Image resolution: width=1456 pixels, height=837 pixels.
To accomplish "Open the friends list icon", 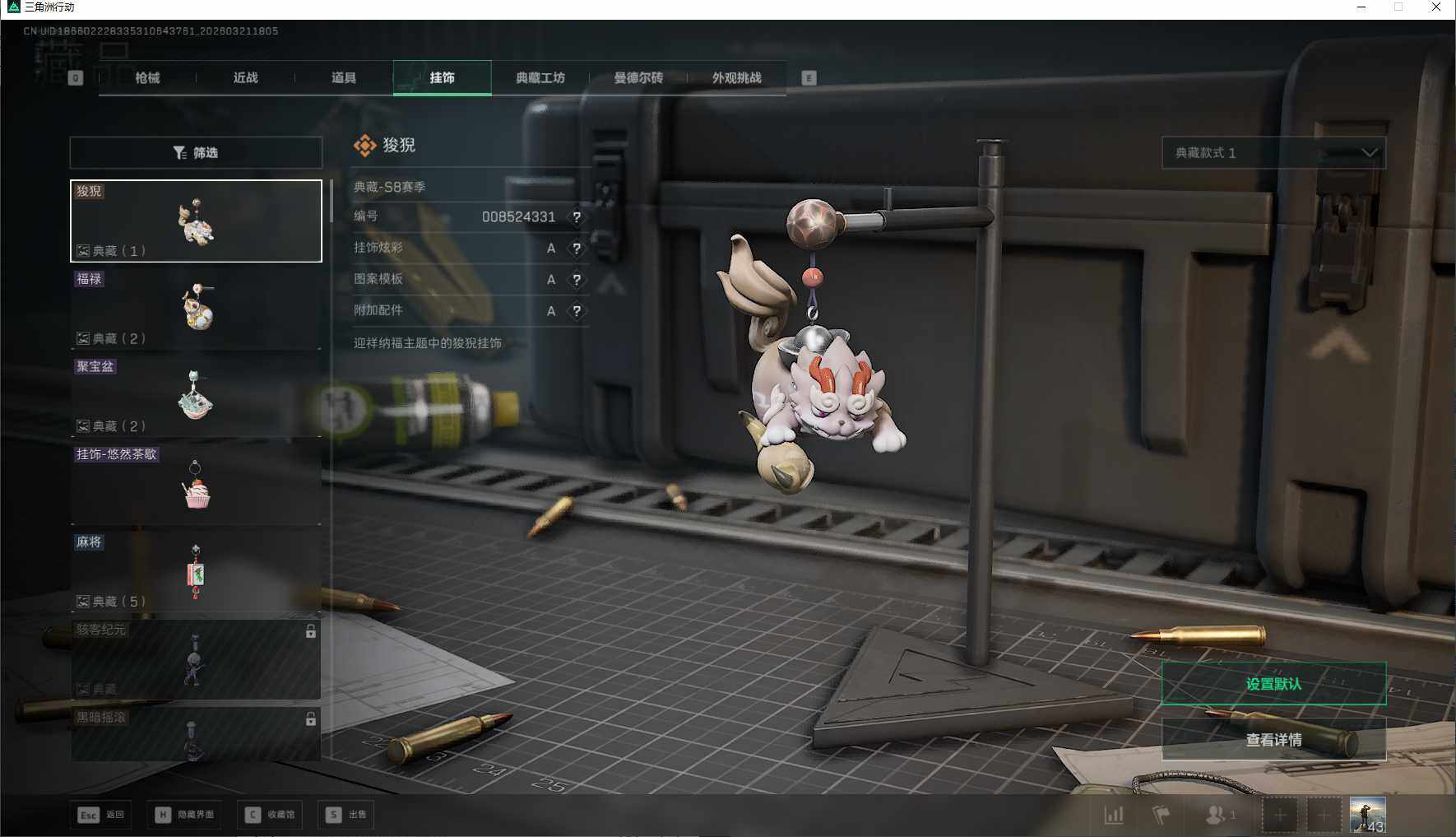I will [x=1219, y=815].
